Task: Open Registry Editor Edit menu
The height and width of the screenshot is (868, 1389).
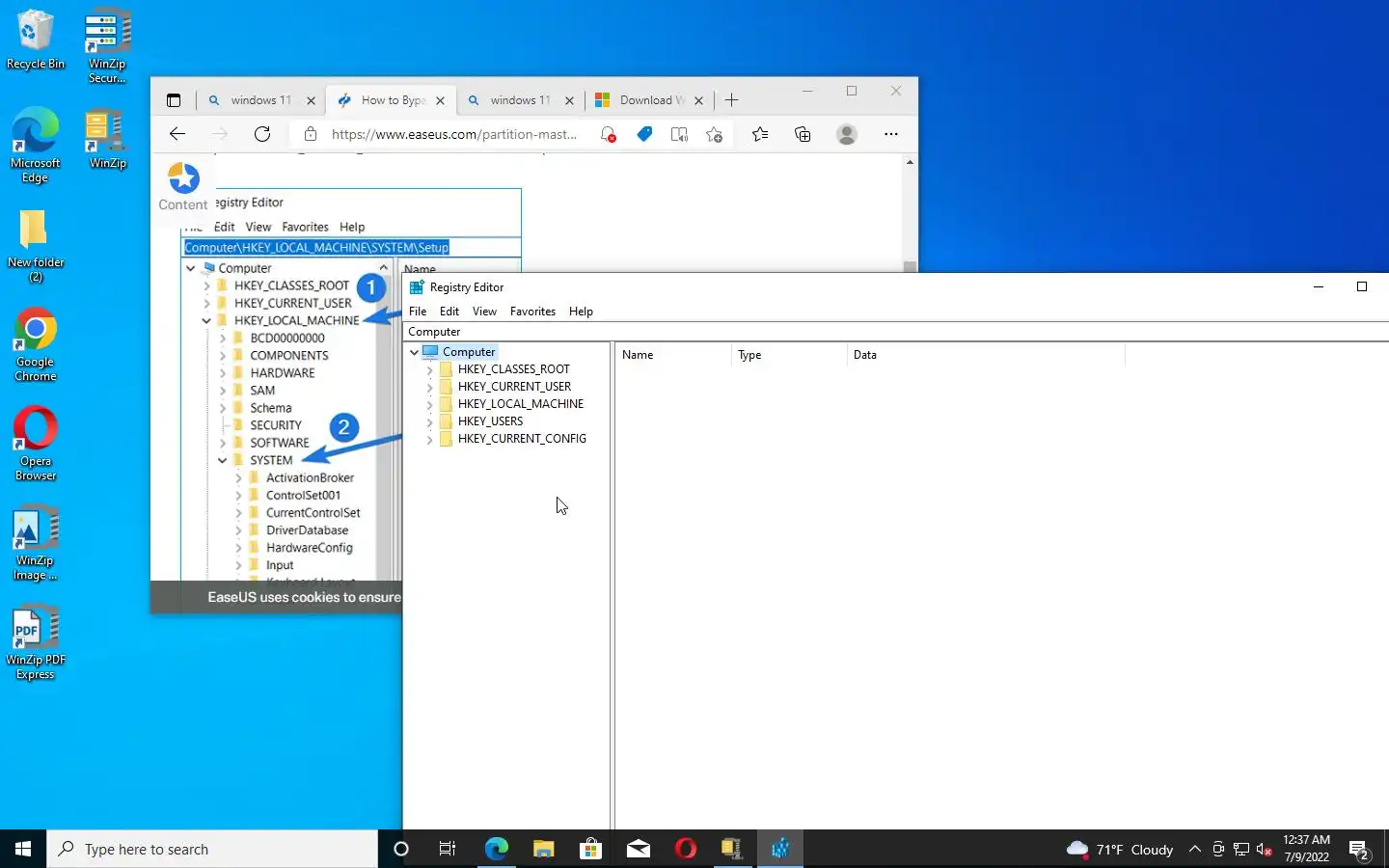Action: (x=449, y=312)
